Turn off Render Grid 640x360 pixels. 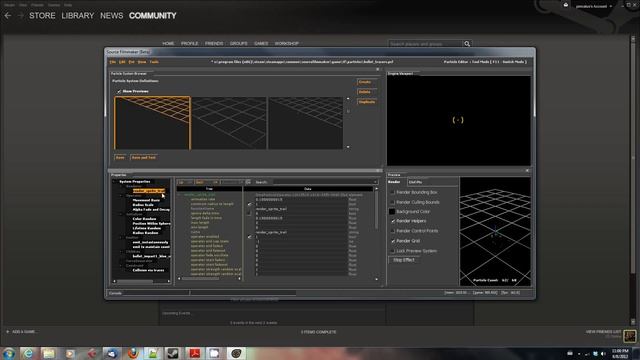click(393, 241)
